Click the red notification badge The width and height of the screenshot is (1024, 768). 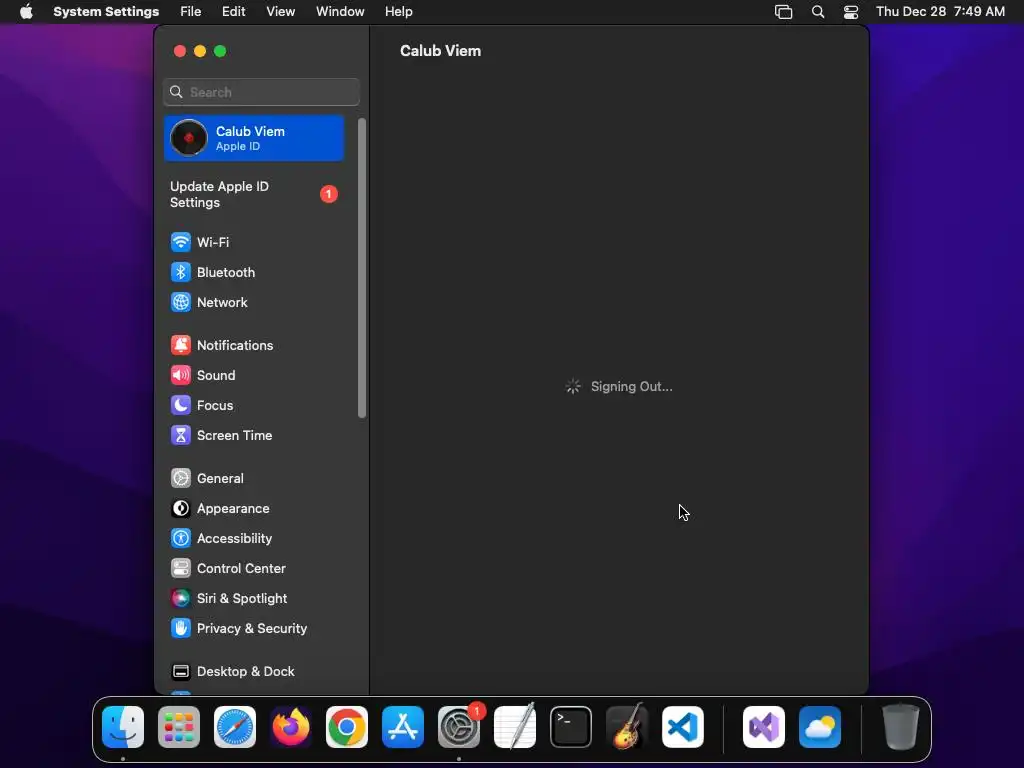pyautogui.click(x=328, y=195)
